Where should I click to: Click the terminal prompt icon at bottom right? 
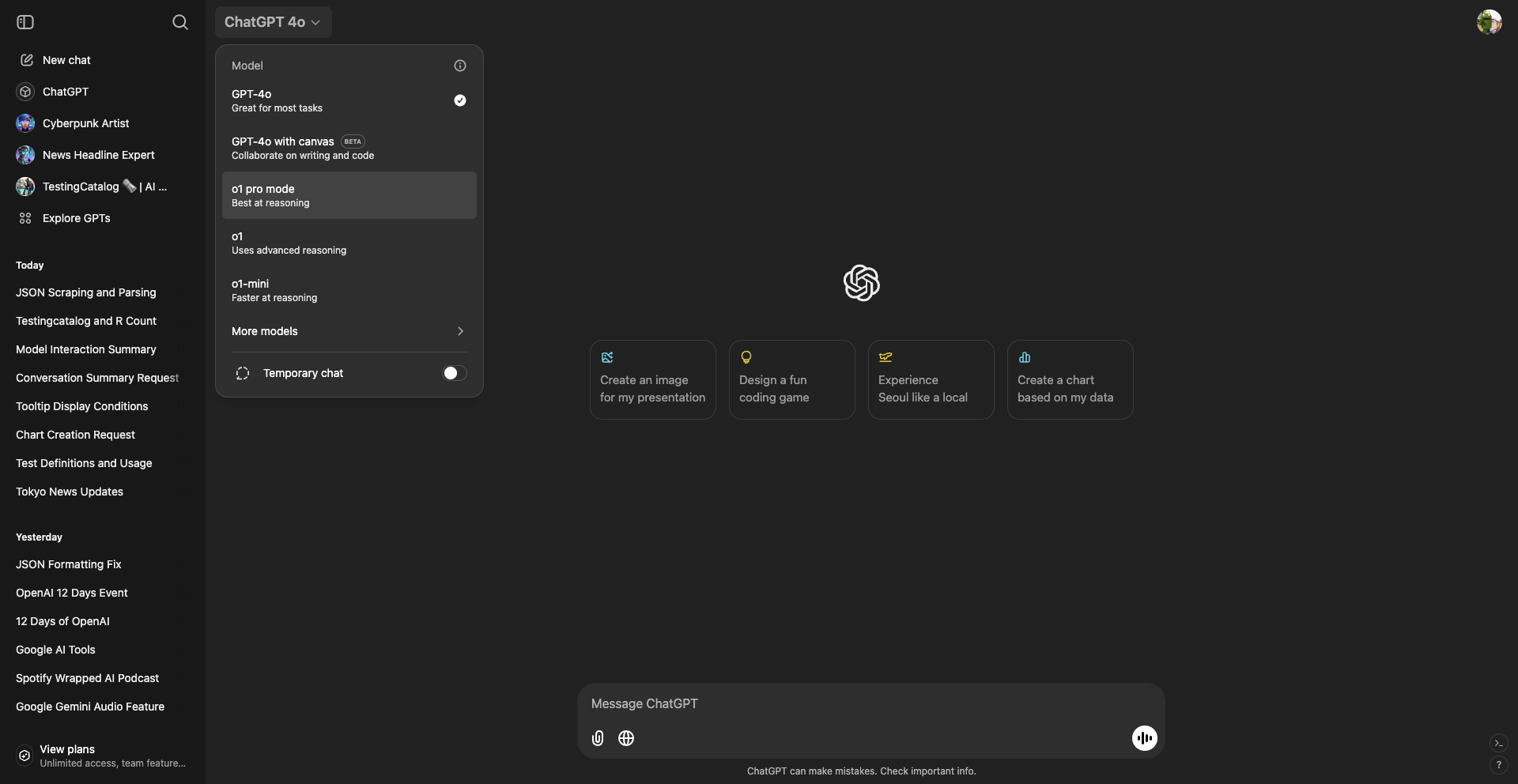pyautogui.click(x=1498, y=743)
